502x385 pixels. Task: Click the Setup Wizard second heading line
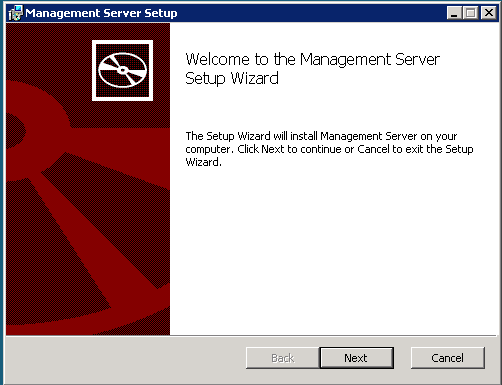point(232,79)
